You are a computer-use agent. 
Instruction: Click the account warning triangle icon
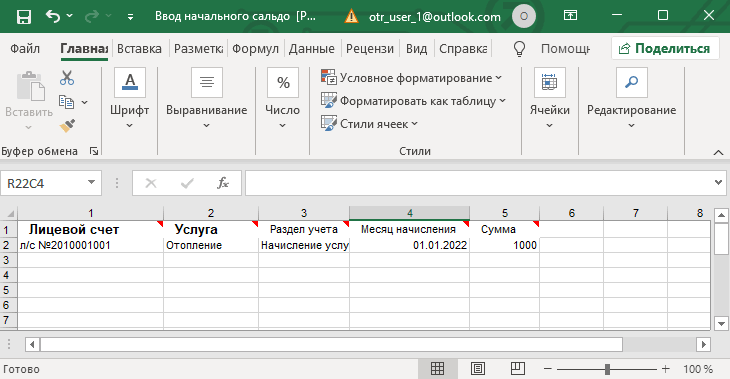point(351,17)
